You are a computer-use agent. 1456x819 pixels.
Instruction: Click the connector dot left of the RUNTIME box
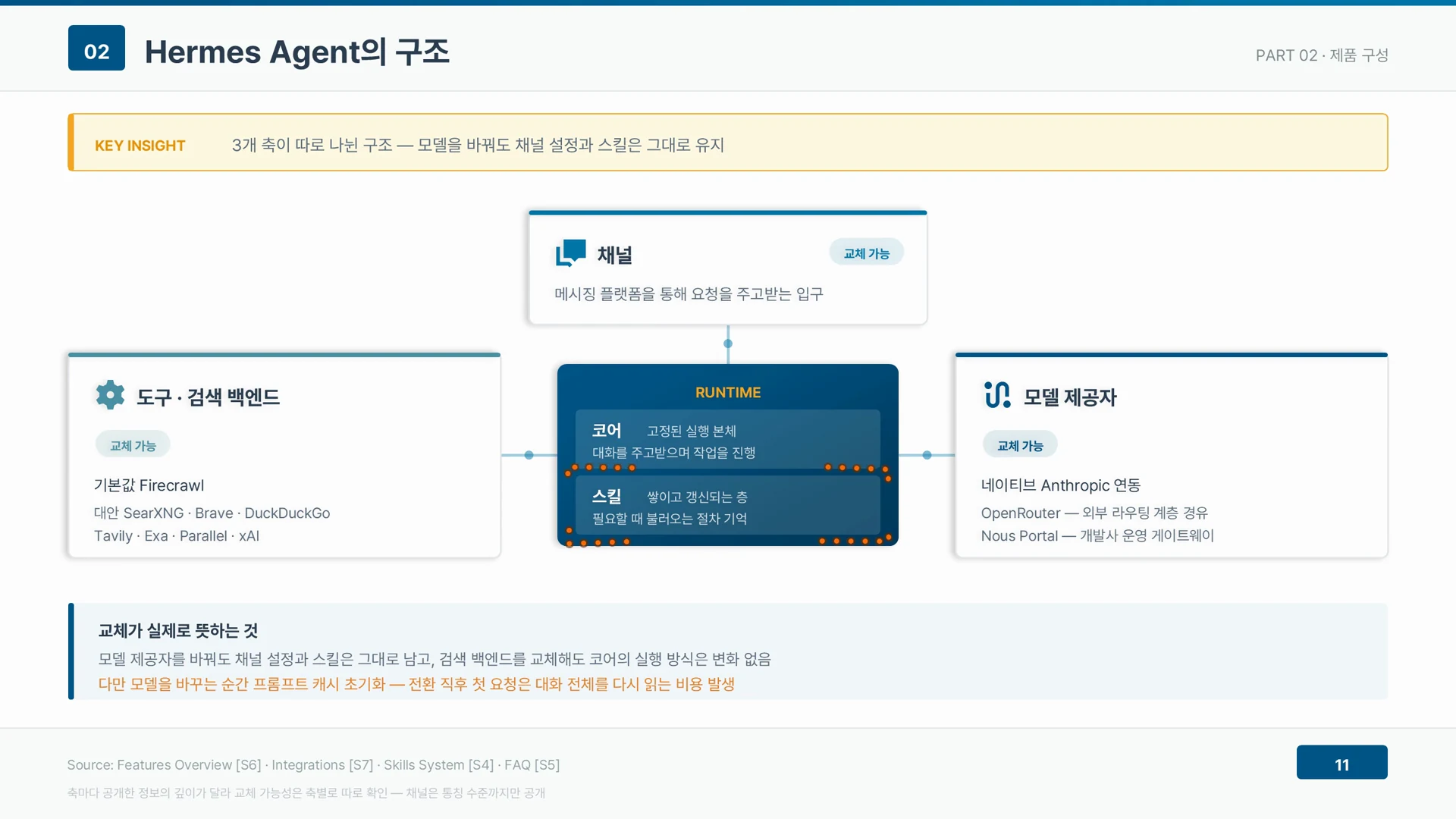[x=529, y=455]
